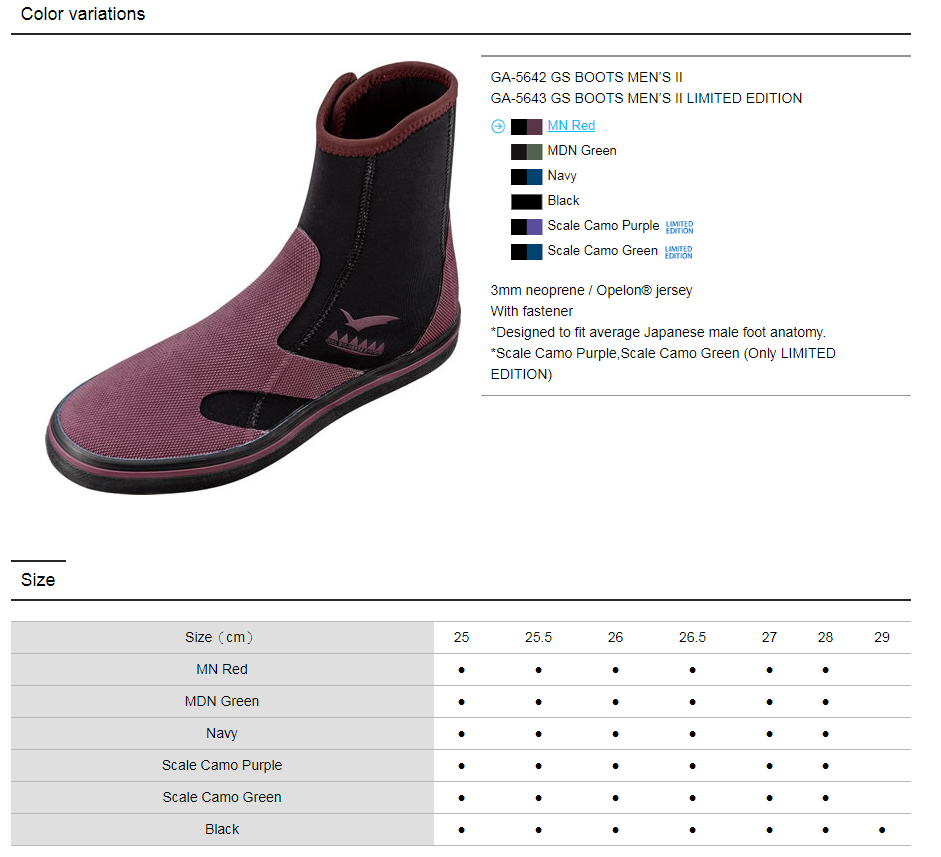
Task: Click the Size (cm) table header
Action: pos(220,638)
